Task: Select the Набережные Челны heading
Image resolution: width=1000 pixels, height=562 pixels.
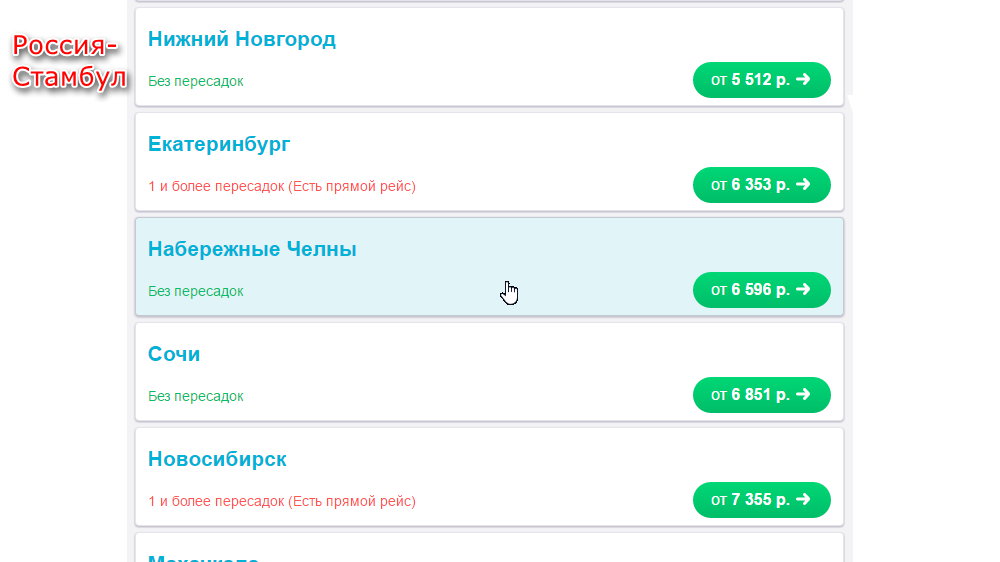Action: [x=252, y=249]
